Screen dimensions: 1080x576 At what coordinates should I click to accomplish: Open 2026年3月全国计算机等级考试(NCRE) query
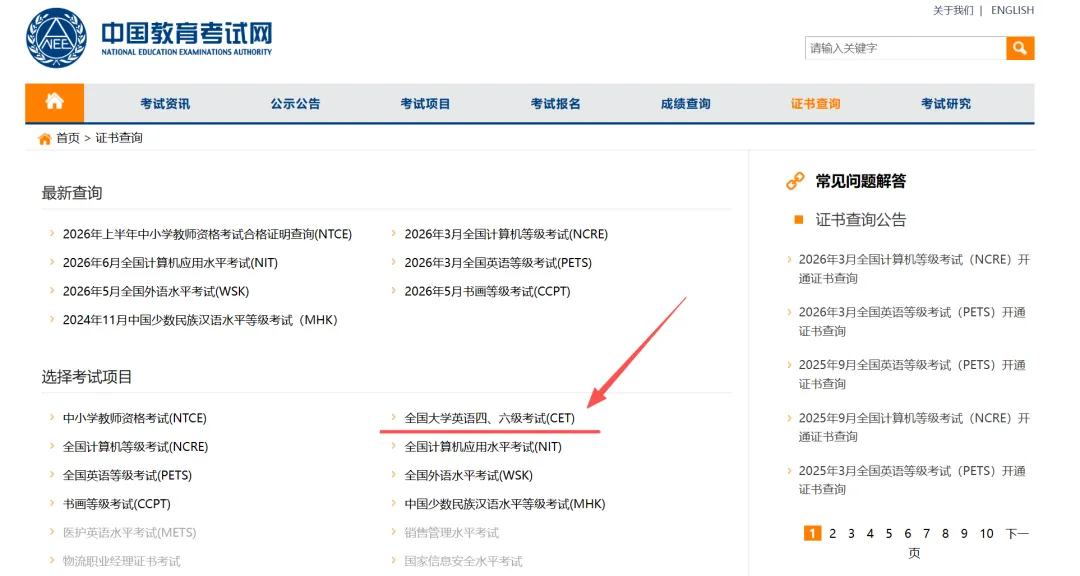506,234
